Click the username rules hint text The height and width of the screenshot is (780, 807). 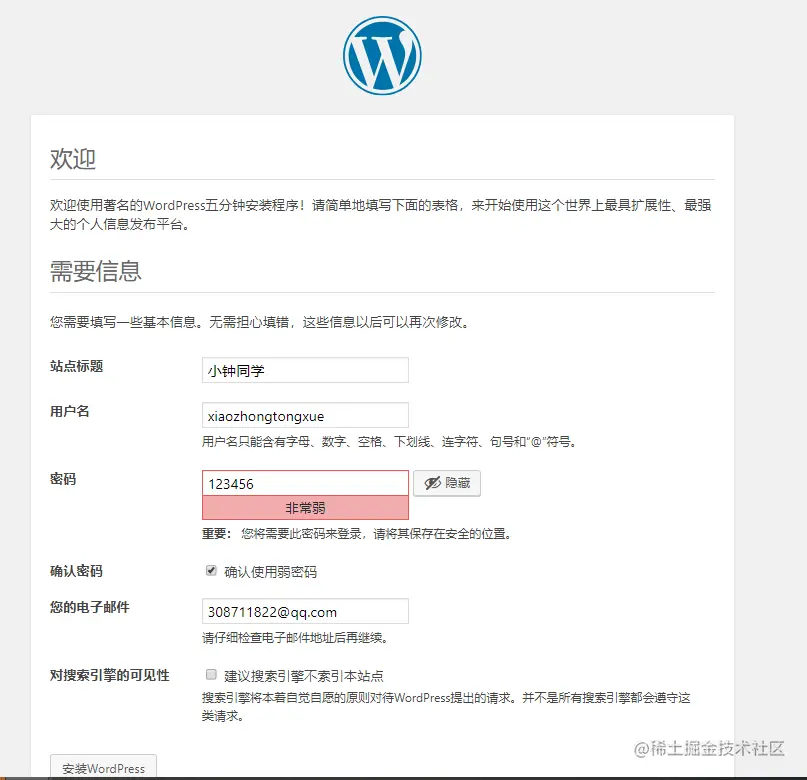coord(389,441)
